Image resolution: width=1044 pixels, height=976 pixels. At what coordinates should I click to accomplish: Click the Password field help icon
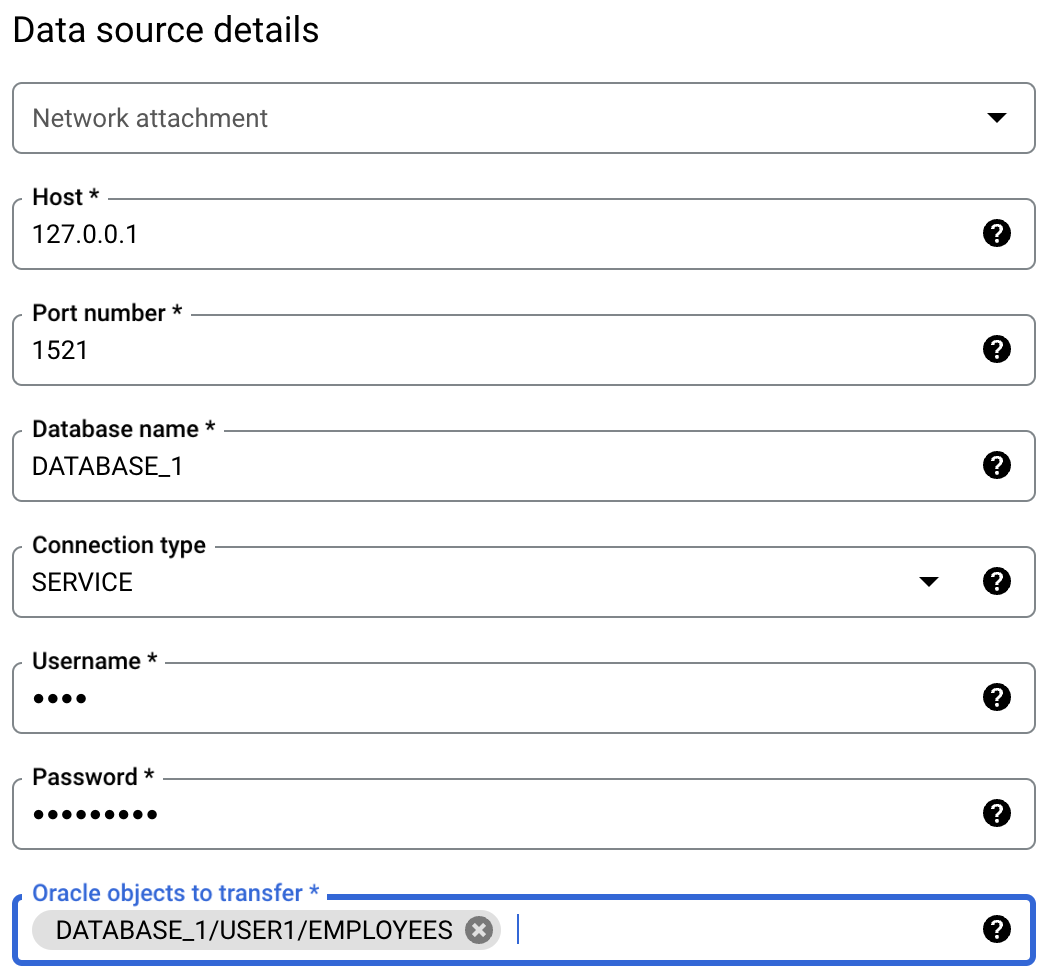click(x=997, y=813)
